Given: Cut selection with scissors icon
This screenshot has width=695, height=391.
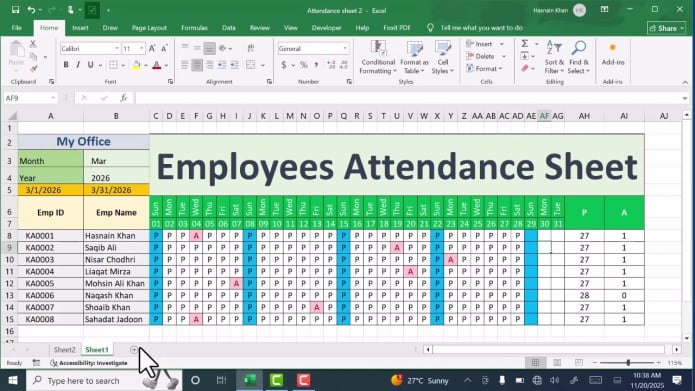Looking at the screenshot, I should [33, 44].
